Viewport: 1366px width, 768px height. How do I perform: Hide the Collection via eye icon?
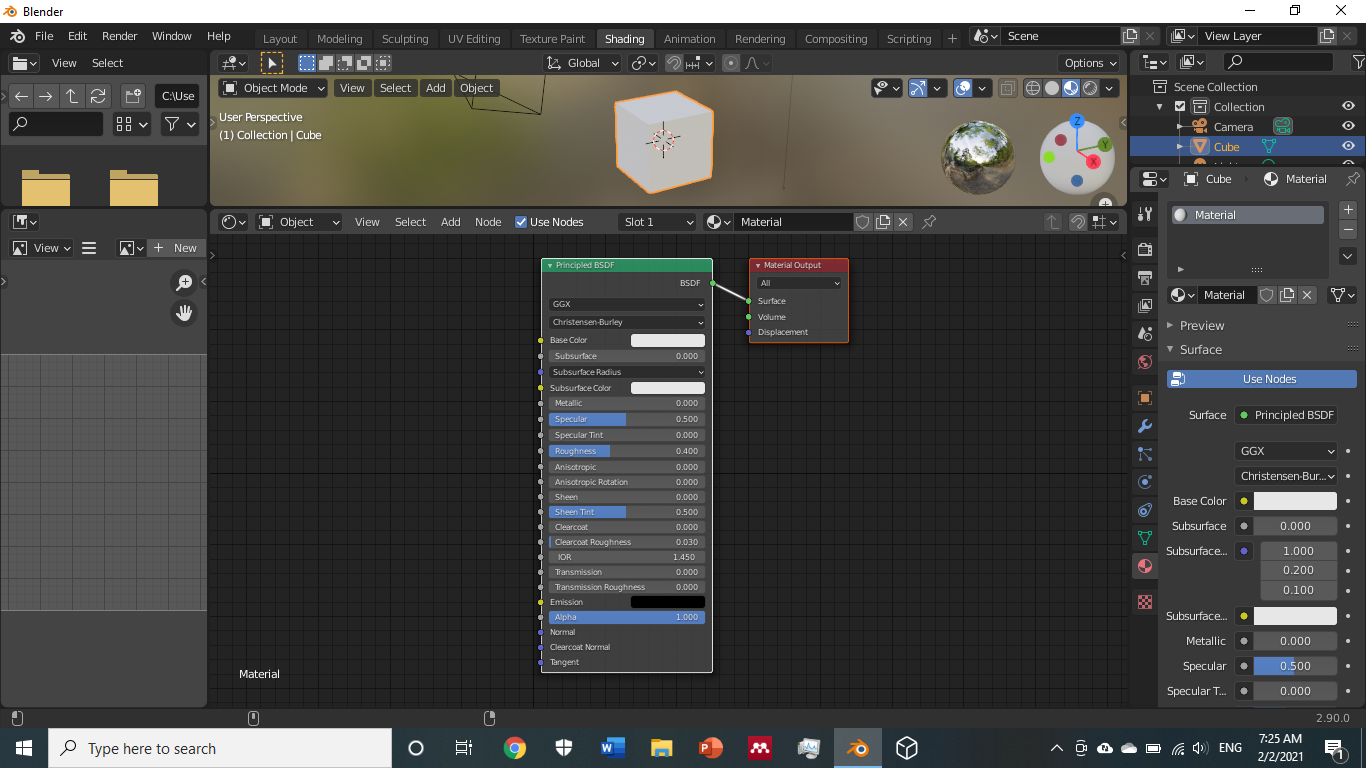click(1349, 107)
